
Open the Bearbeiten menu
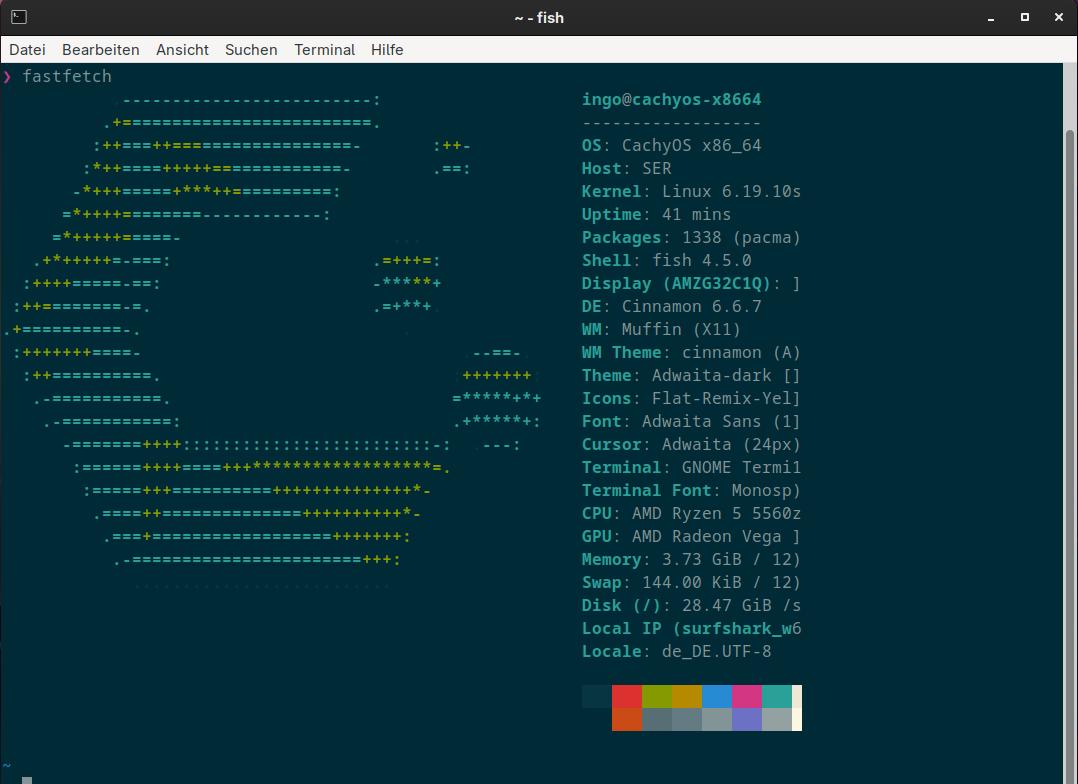[100, 49]
